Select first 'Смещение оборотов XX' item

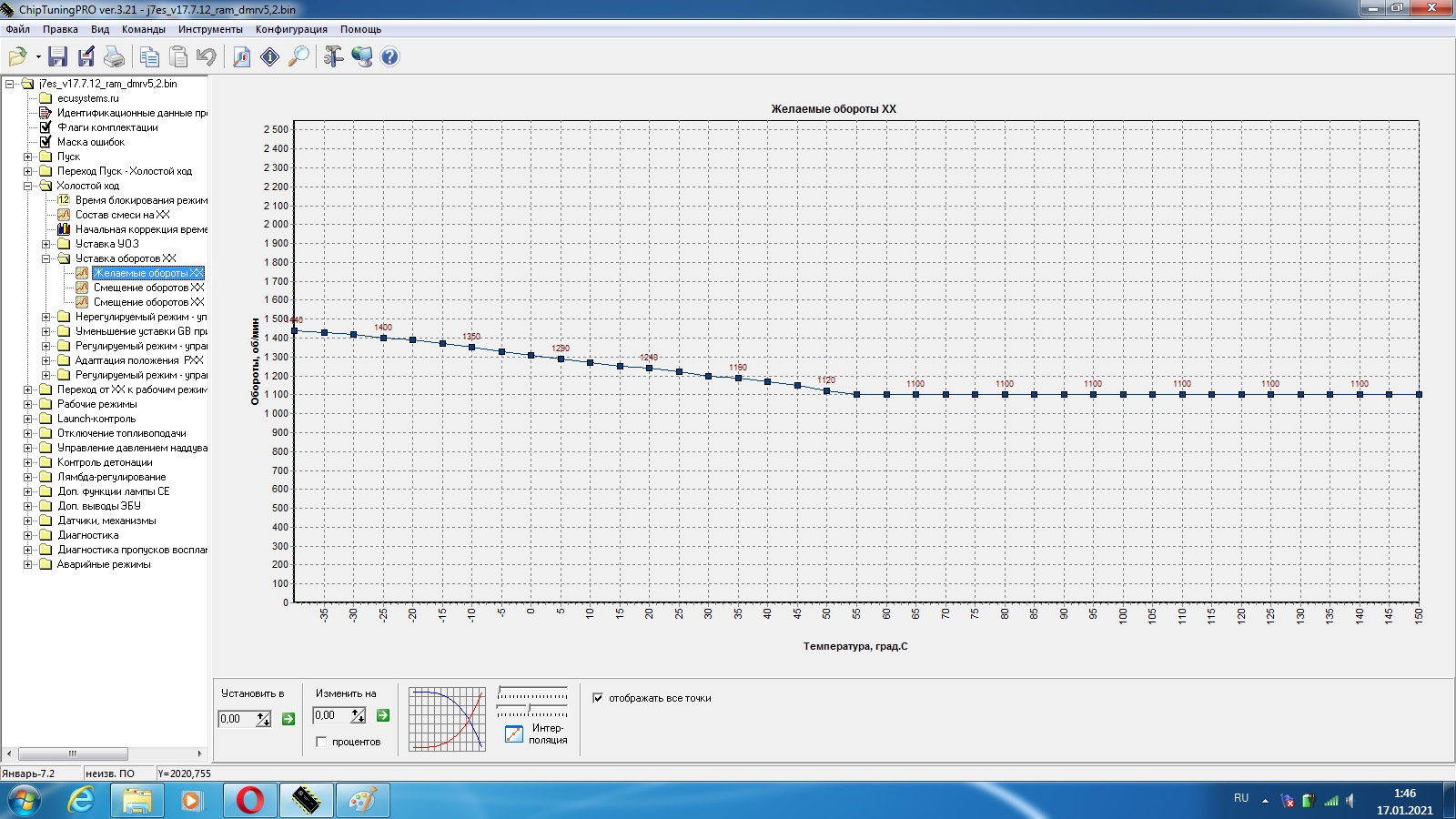pyautogui.click(x=148, y=288)
